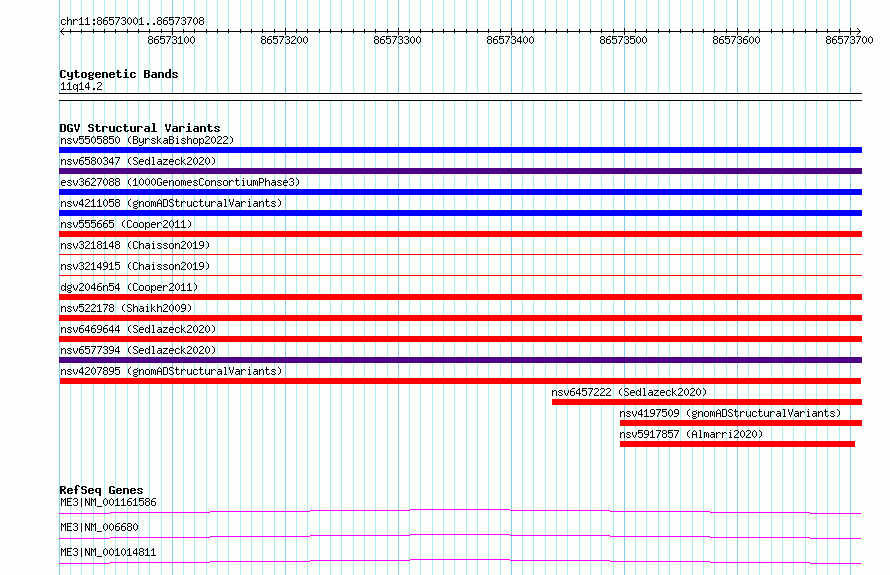This screenshot has height=575, width=890.
Task: Click the Cytogenetic Bands track title
Action: 119,74
